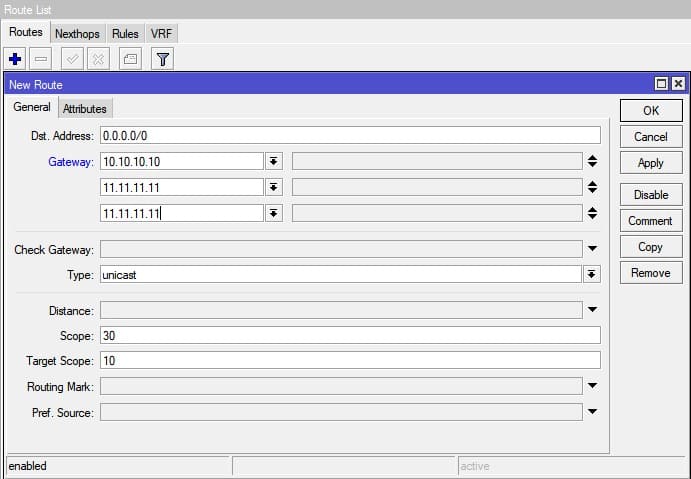691x479 pixels.
Task: Click the disable cross toolbar icon
Action: coord(98,59)
